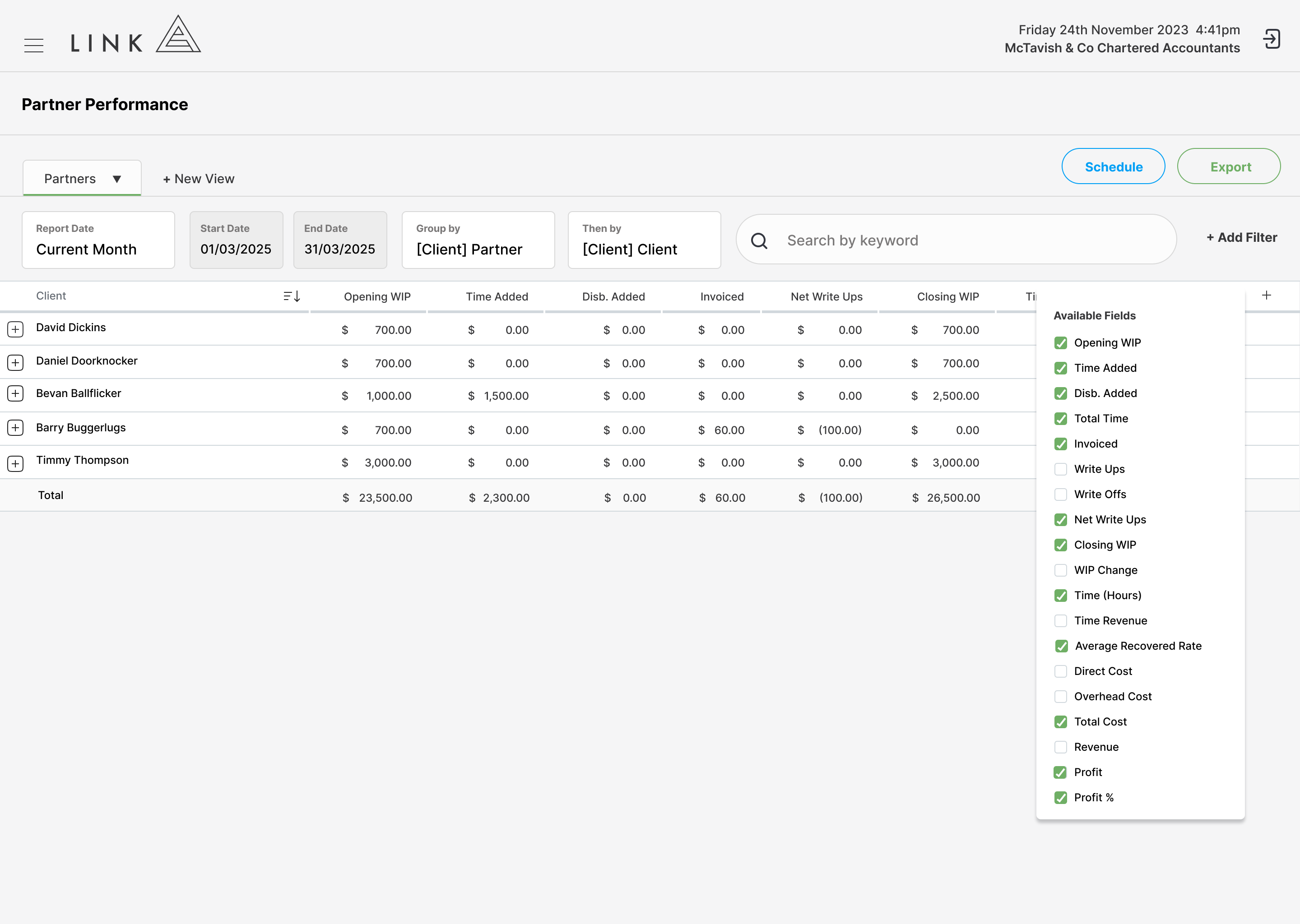Expand the David Dickins row

[x=15, y=329]
